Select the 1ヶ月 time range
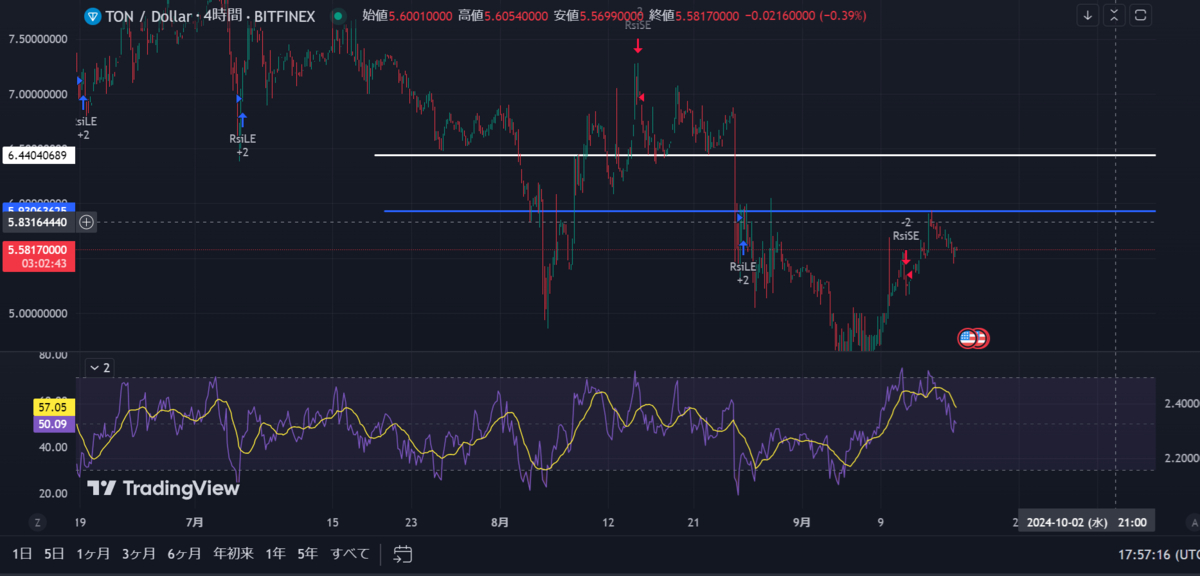Image resolution: width=1200 pixels, height=576 pixels. [x=94, y=553]
